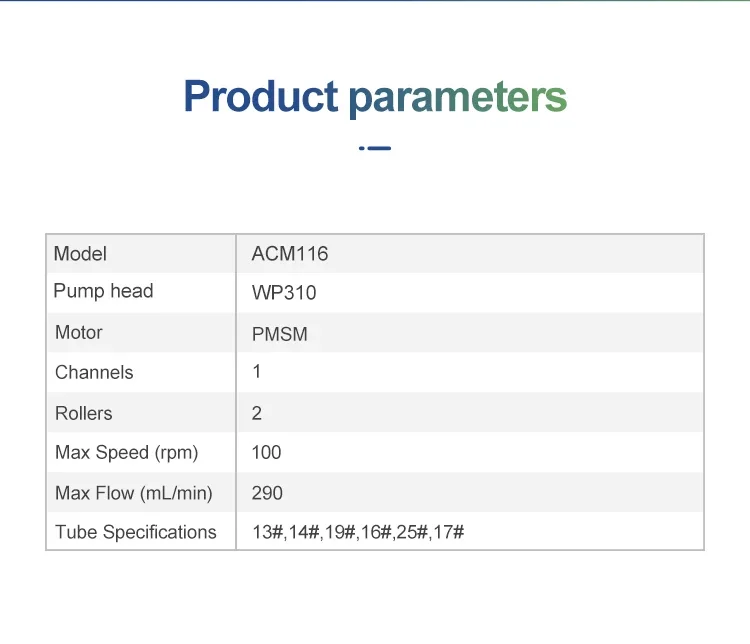Click the Max Speed value 100
The image size is (750, 644).
267,452
